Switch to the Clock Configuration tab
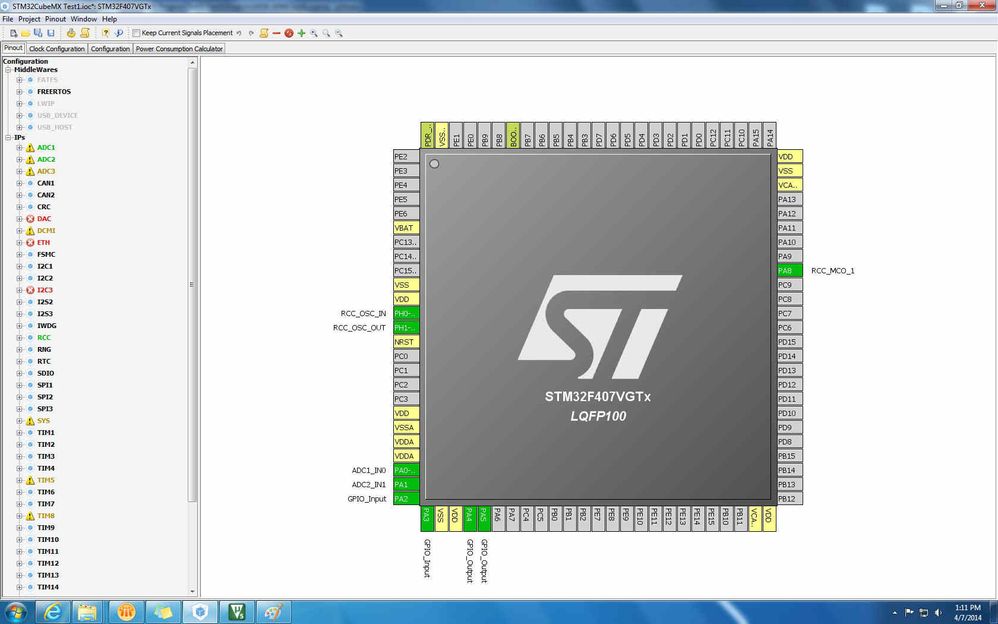The height and width of the screenshot is (624, 998). click(57, 48)
